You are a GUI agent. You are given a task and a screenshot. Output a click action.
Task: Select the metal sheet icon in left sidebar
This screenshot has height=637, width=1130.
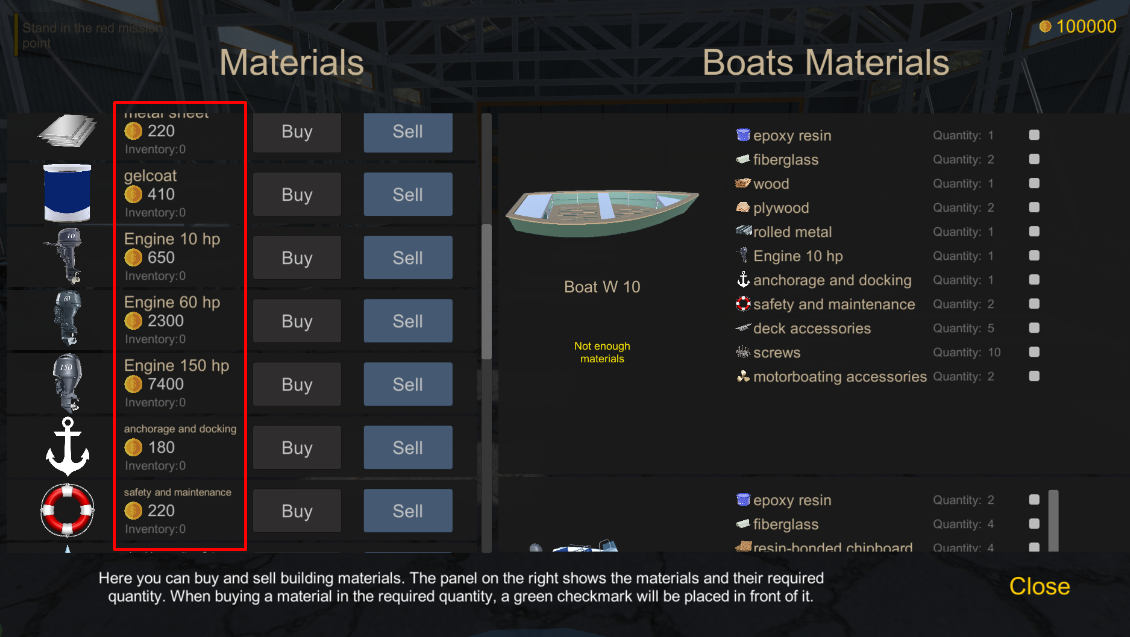point(66,128)
